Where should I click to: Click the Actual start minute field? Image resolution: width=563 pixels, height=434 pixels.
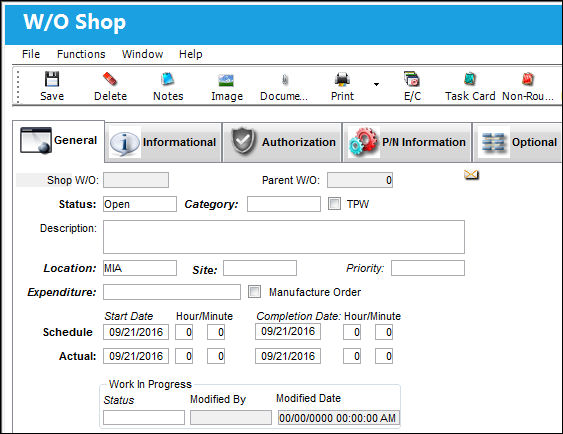(x=216, y=356)
